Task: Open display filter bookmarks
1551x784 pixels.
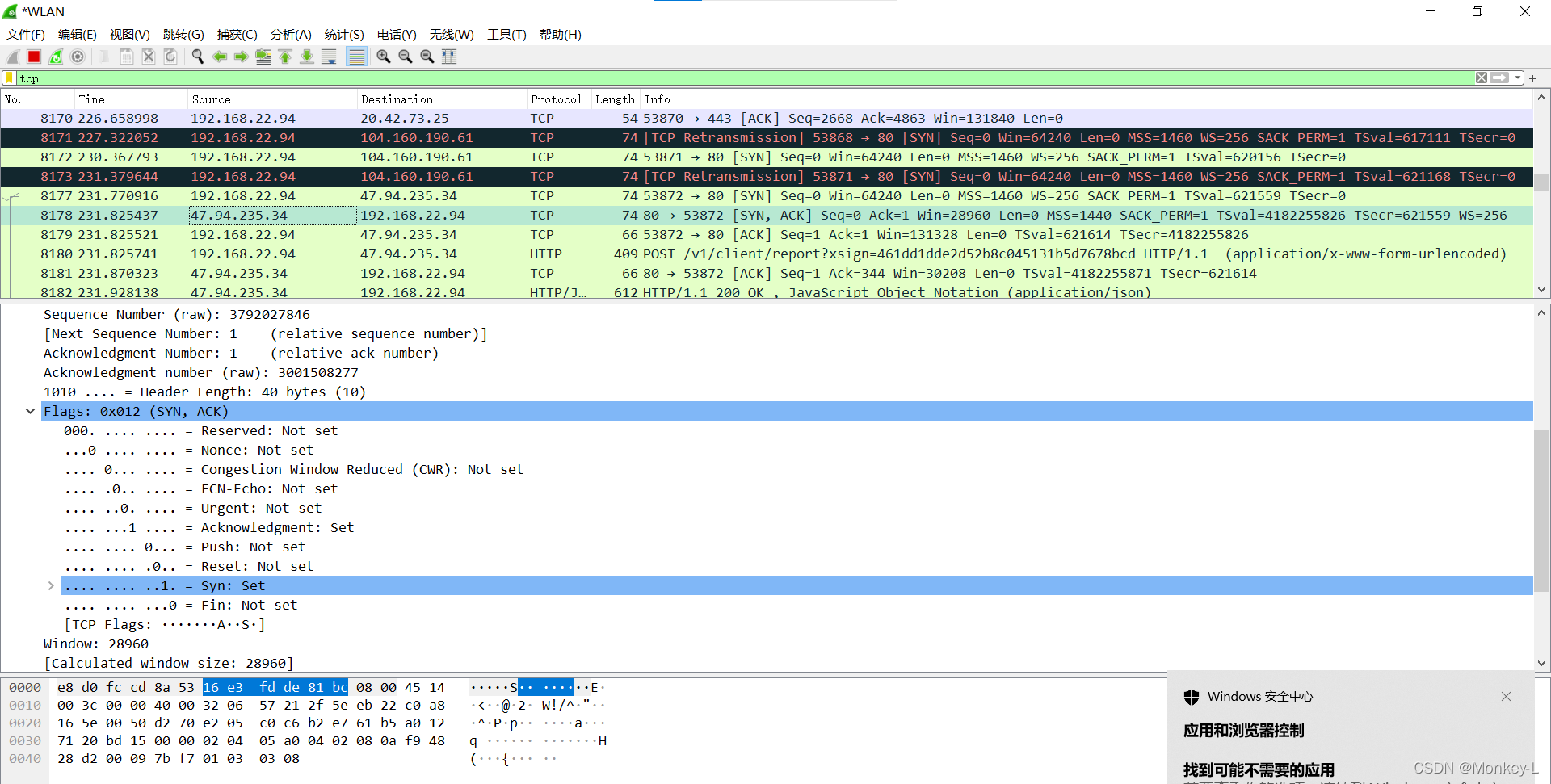Action: pos(9,78)
